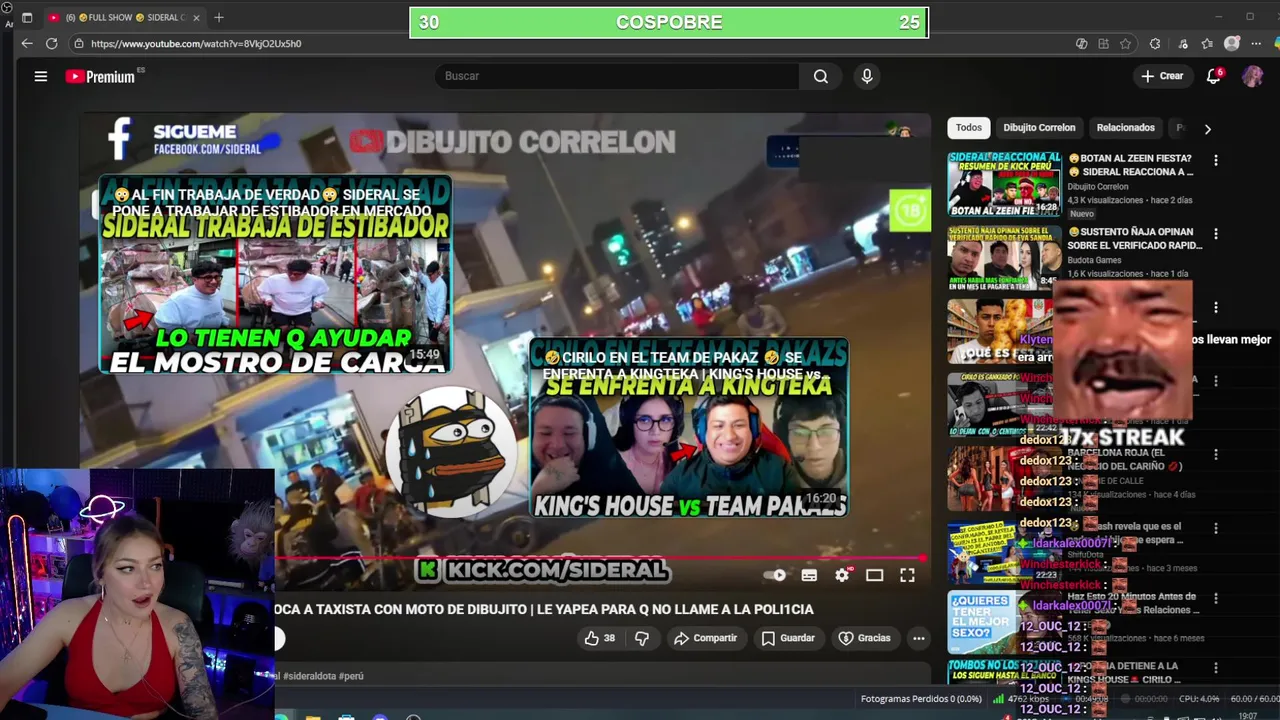Open options menu for BARCELONA ROJA video

point(1216,454)
